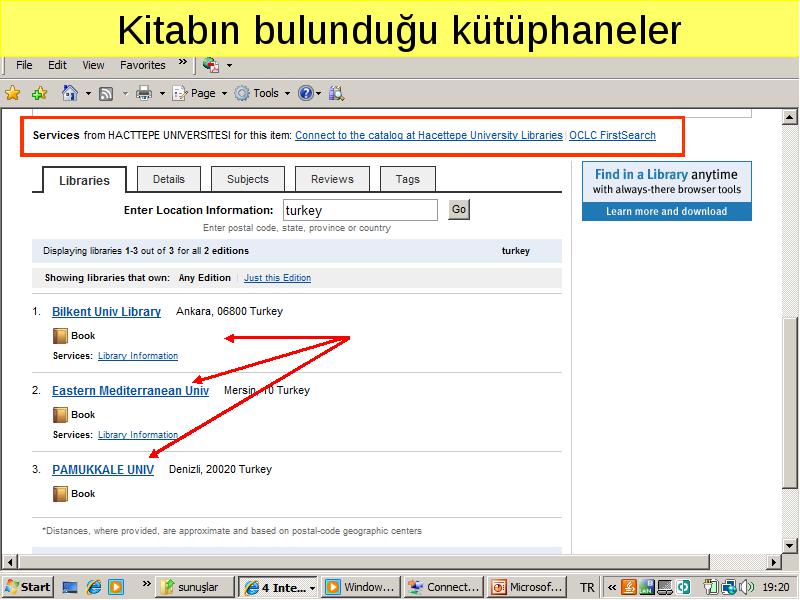Select the Libraries tab
Viewport: 800px width, 600px height.
click(x=84, y=180)
